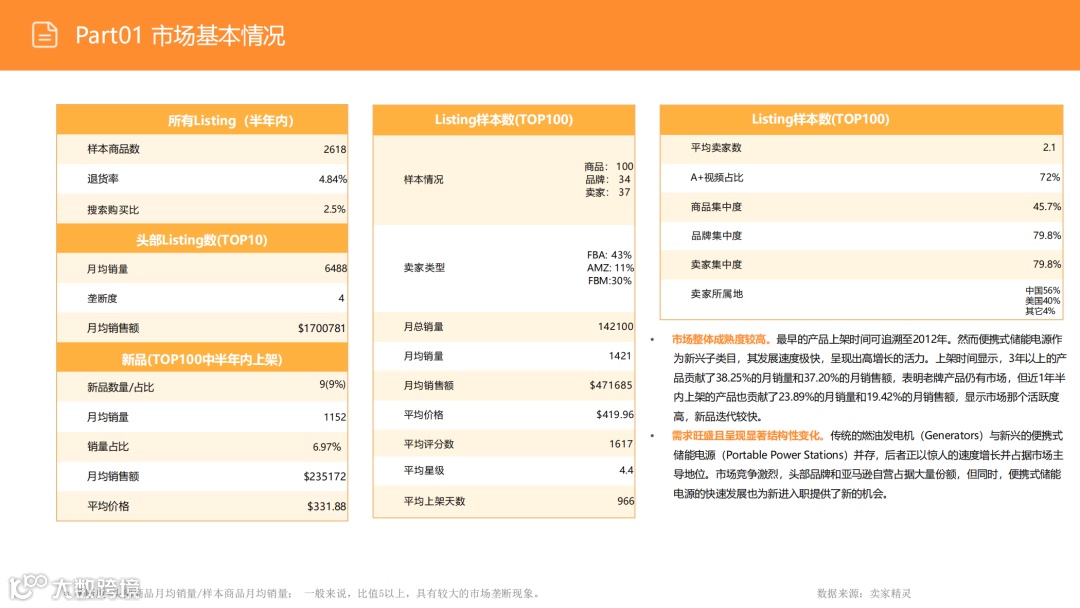
Task: Select the 样本商品数 value 2618
Action: (335, 149)
